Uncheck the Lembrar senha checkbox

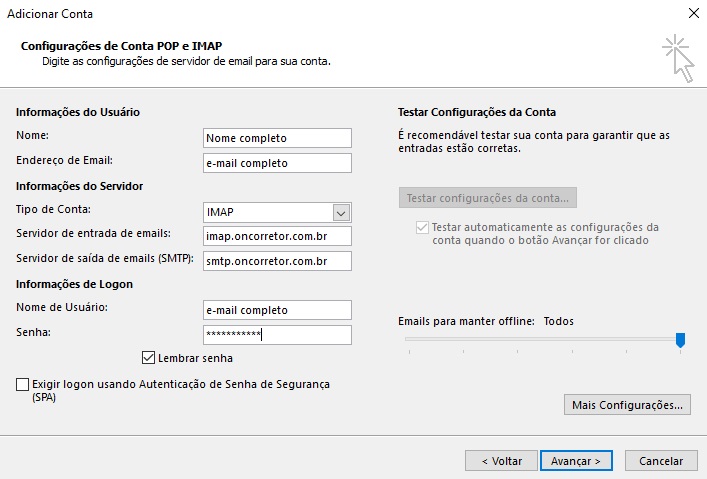(x=148, y=358)
